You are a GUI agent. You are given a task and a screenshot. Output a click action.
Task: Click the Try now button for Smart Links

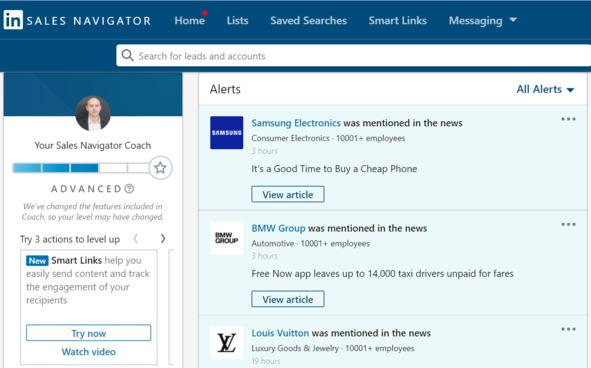pos(89,333)
